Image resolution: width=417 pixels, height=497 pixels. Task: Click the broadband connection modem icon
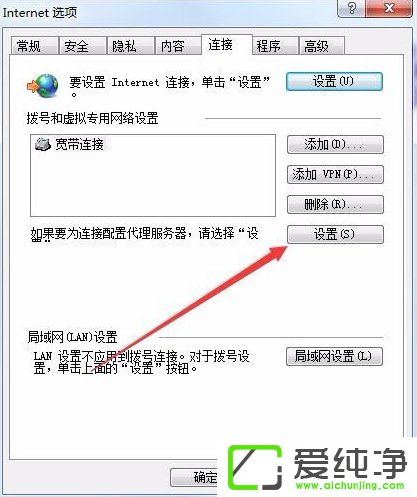[x=43, y=145]
